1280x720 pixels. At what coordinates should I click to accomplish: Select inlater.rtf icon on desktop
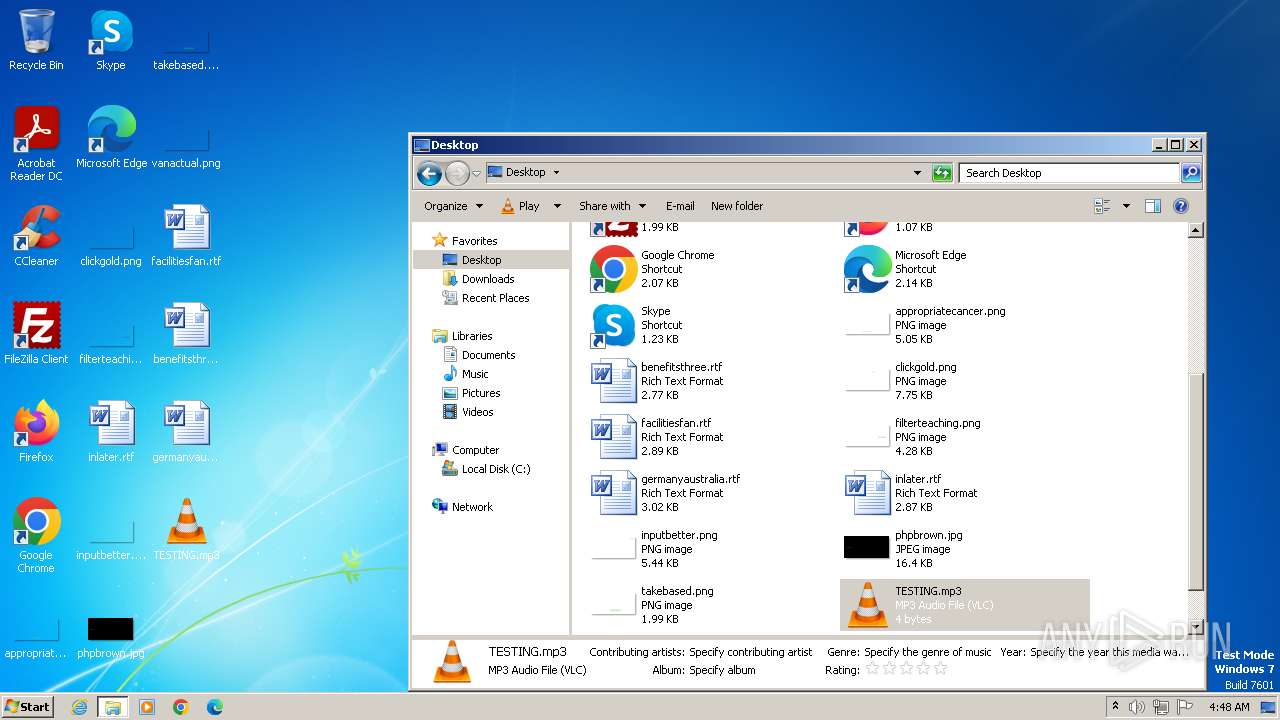pyautogui.click(x=111, y=432)
